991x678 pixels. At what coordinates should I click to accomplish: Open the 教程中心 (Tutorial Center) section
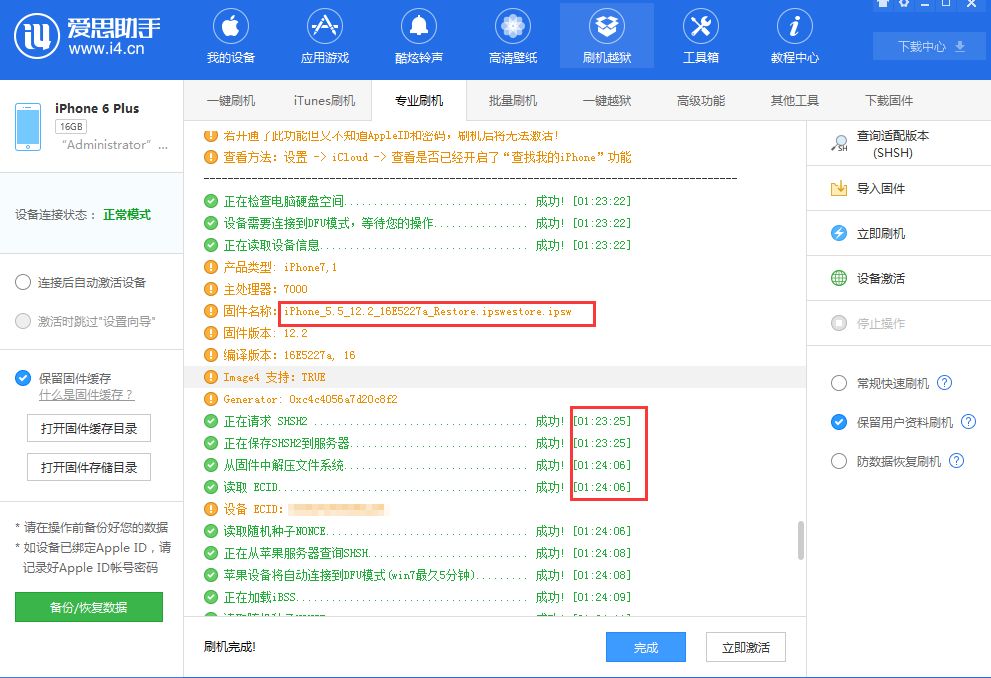[794, 35]
